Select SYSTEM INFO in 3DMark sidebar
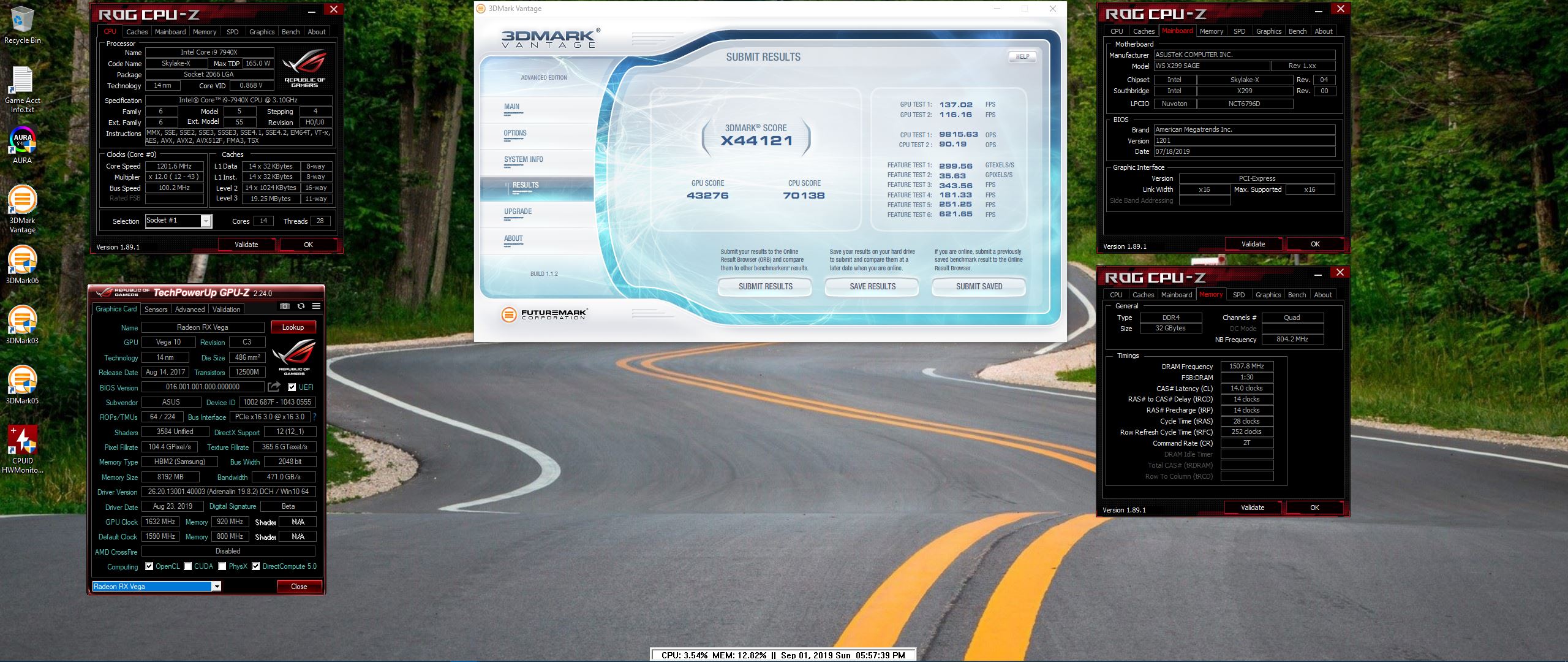The width and height of the screenshot is (1568, 662). coord(524,159)
